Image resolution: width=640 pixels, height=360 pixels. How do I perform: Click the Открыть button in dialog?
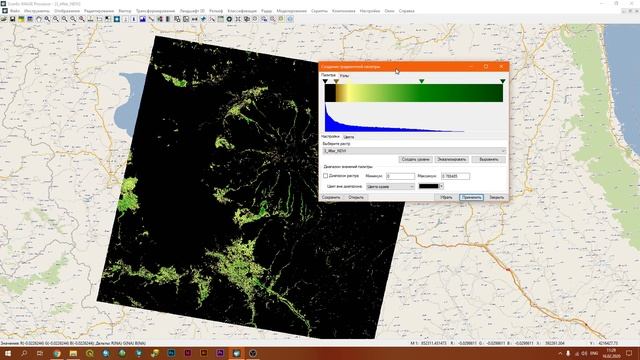click(x=356, y=198)
